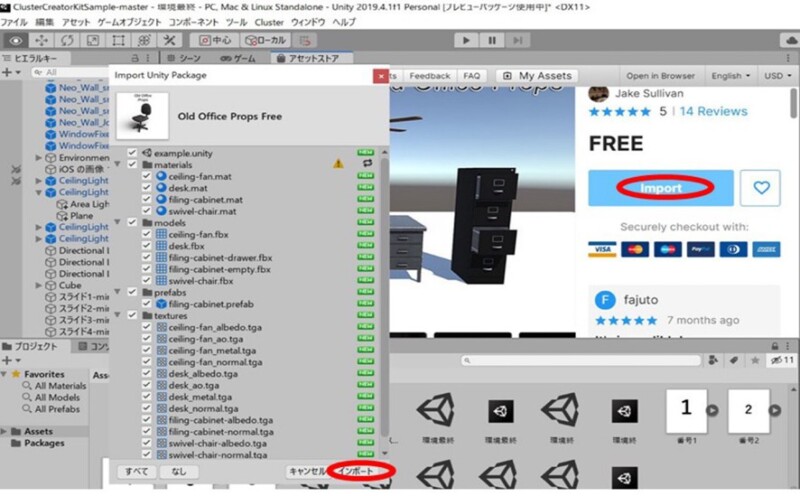Uncheck example.unity checkbox

pos(132,153)
